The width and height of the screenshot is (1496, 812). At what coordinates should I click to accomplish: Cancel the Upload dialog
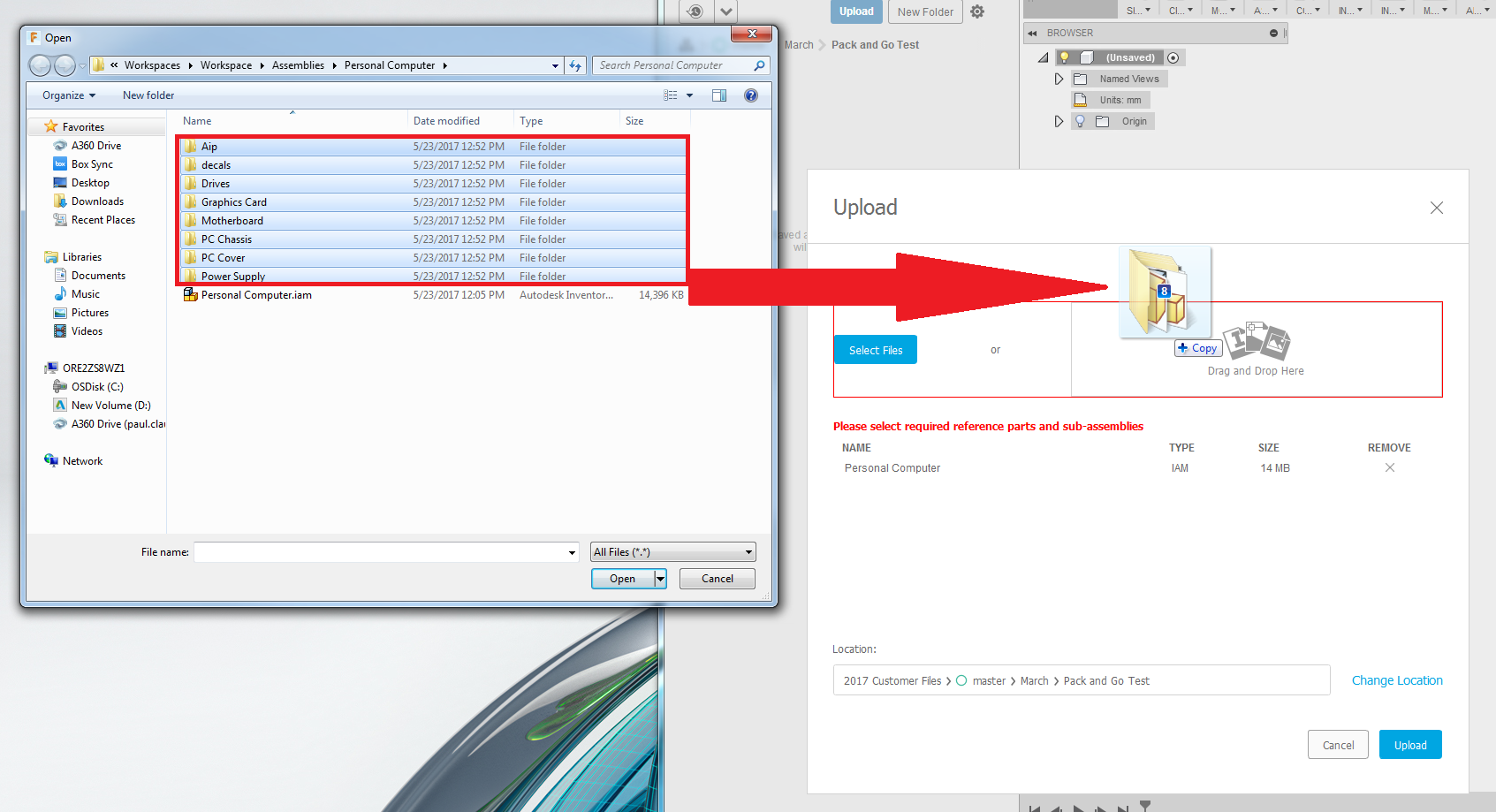pos(1338,745)
